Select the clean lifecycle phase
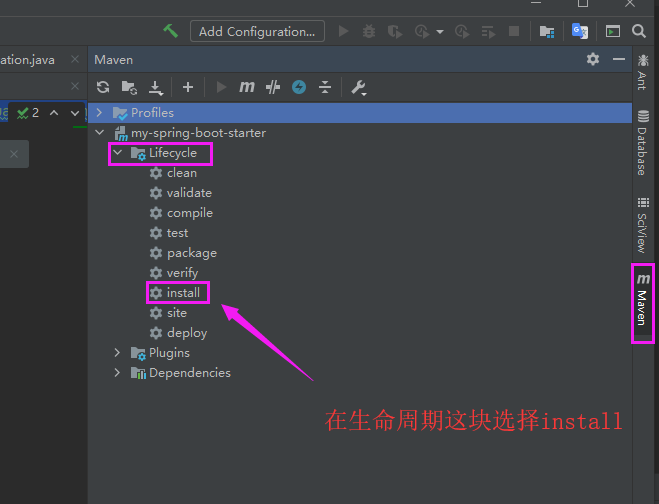Screen dimensions: 659x504 pos(182,173)
